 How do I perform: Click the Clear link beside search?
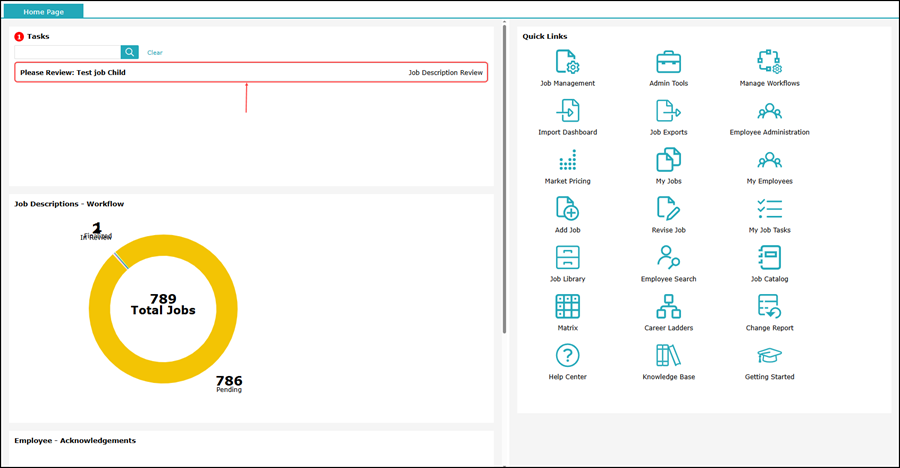(x=154, y=52)
